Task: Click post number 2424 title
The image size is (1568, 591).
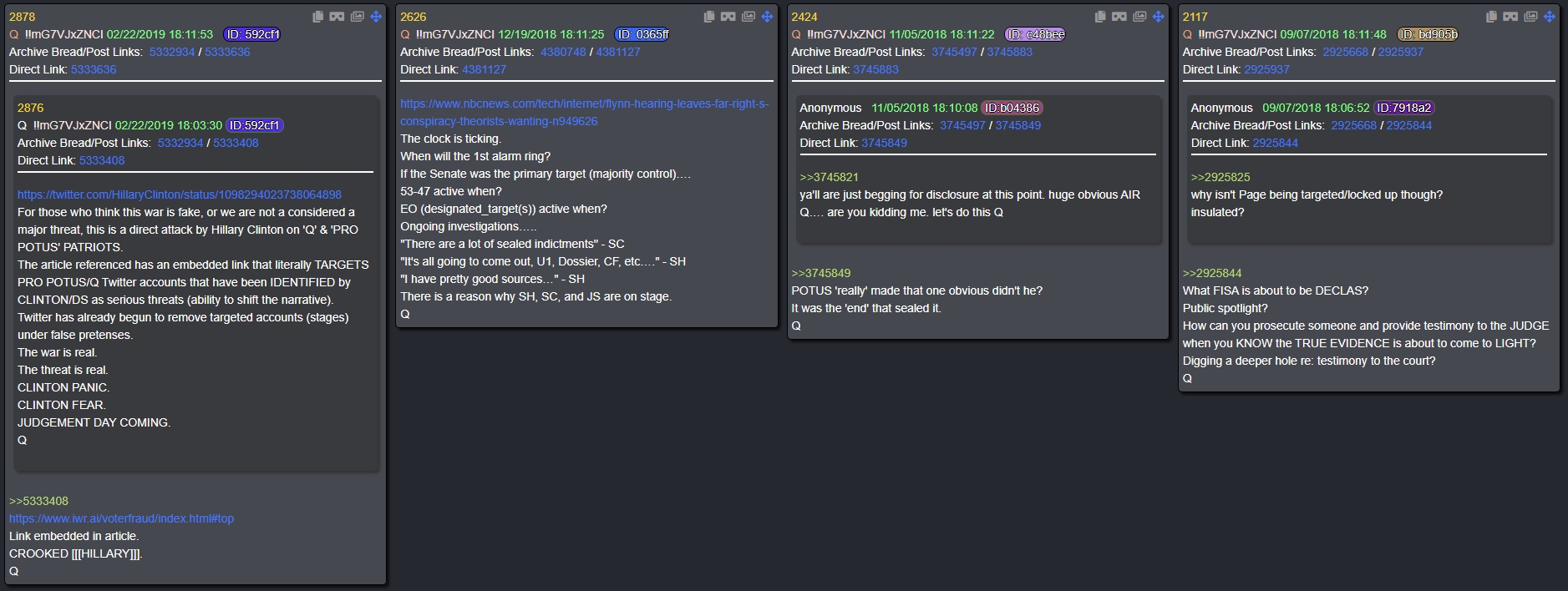Action: tap(804, 17)
